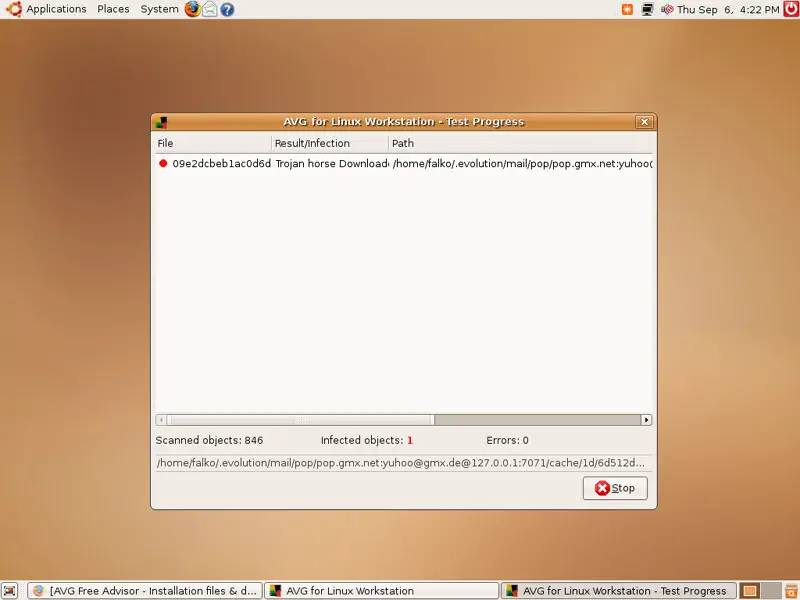Launch Firefox from the top panel
The image size is (800, 600).
coord(192,9)
